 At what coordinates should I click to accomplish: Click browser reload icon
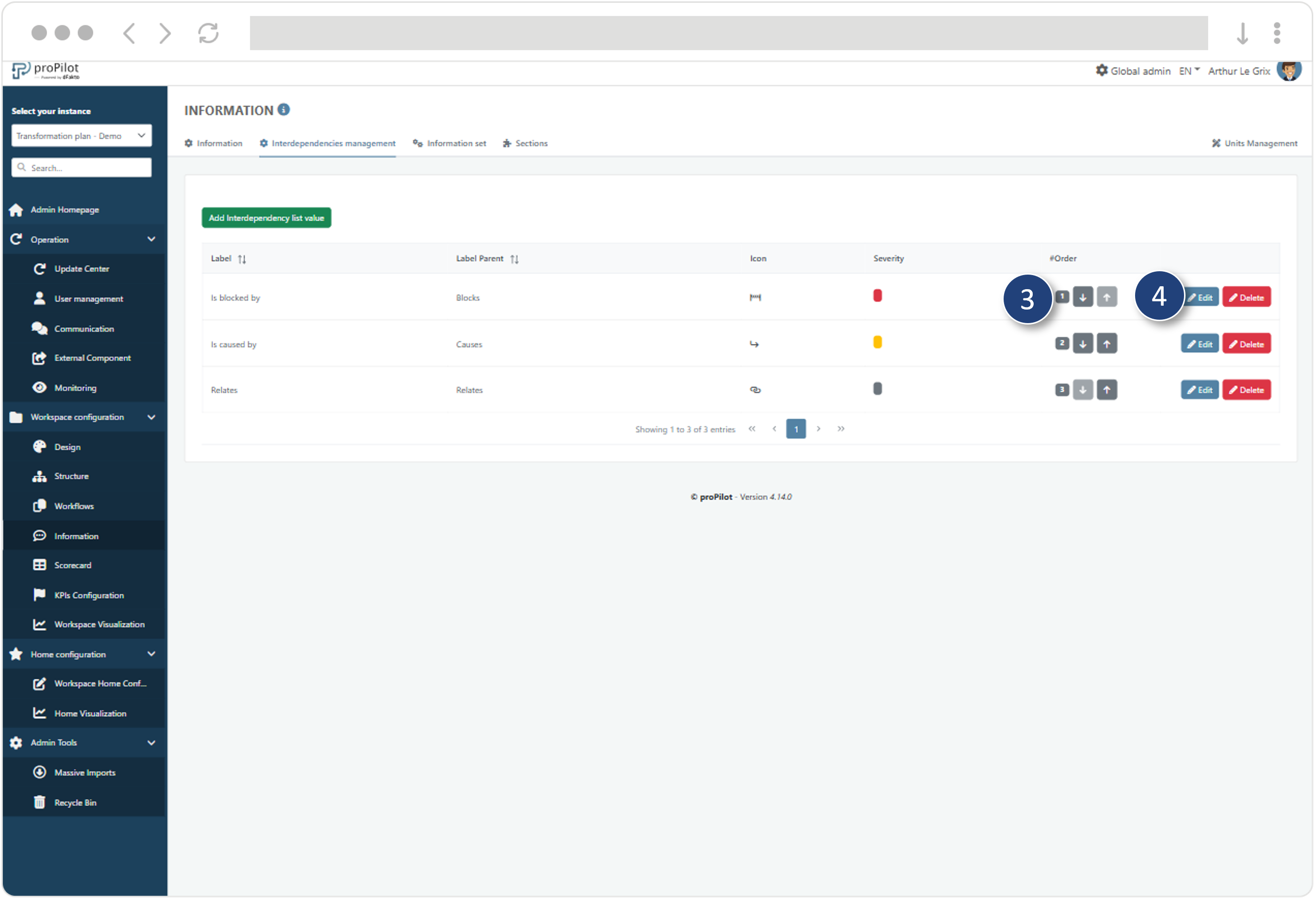(x=209, y=33)
